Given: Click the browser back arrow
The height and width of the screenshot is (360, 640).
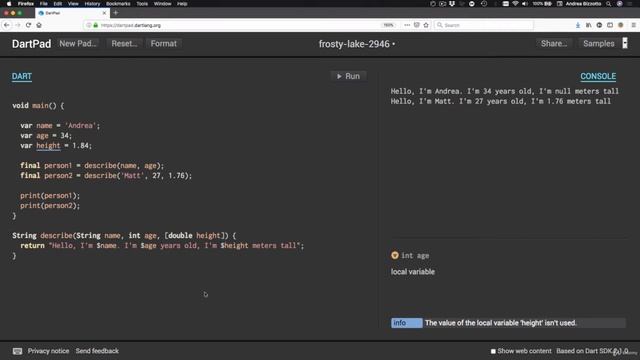Looking at the screenshot, I should [x=7, y=25].
